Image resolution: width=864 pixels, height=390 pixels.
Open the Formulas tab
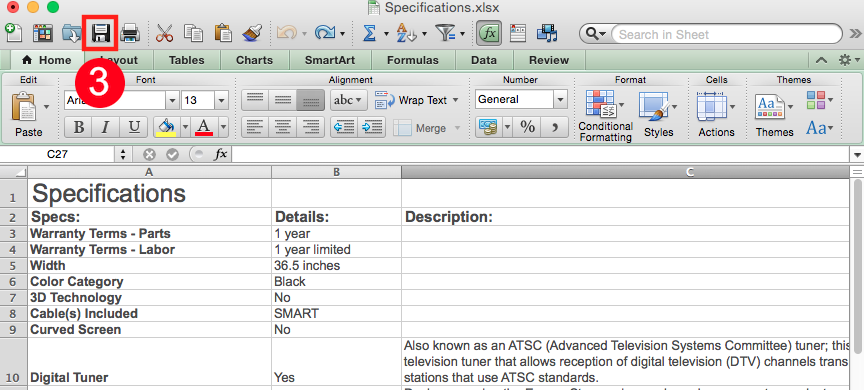click(413, 60)
